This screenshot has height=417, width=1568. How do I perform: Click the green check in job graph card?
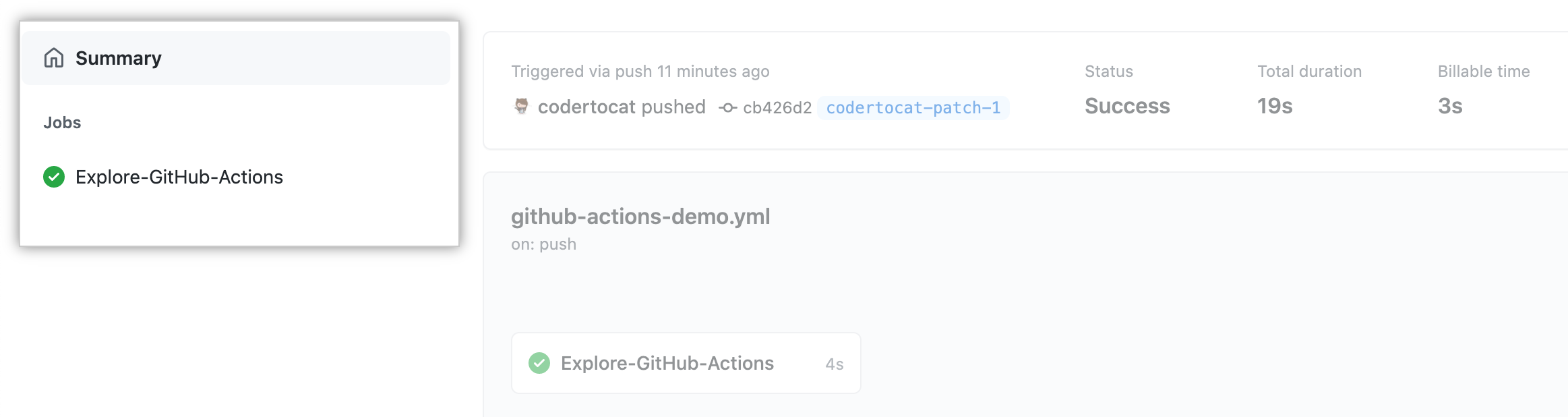(539, 363)
